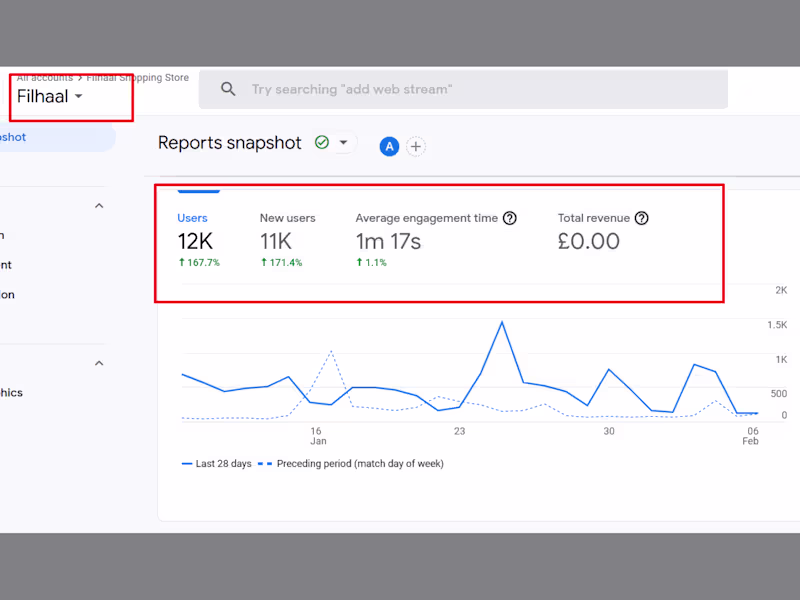This screenshot has height=600, width=800.
Task: Click the green check status icon
Action: [x=322, y=143]
